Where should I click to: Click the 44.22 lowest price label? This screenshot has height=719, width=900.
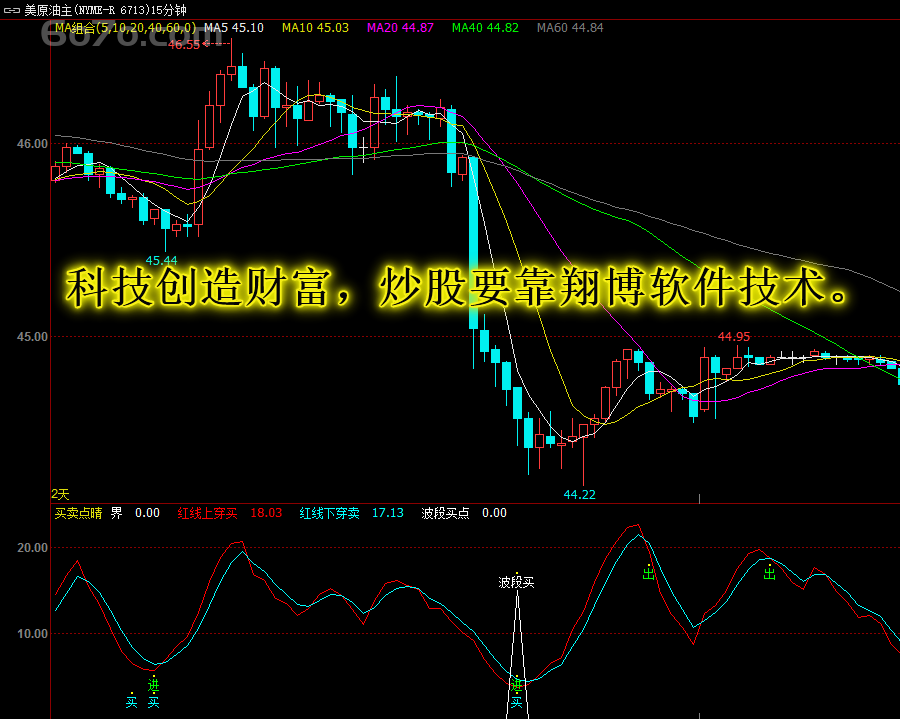579,494
